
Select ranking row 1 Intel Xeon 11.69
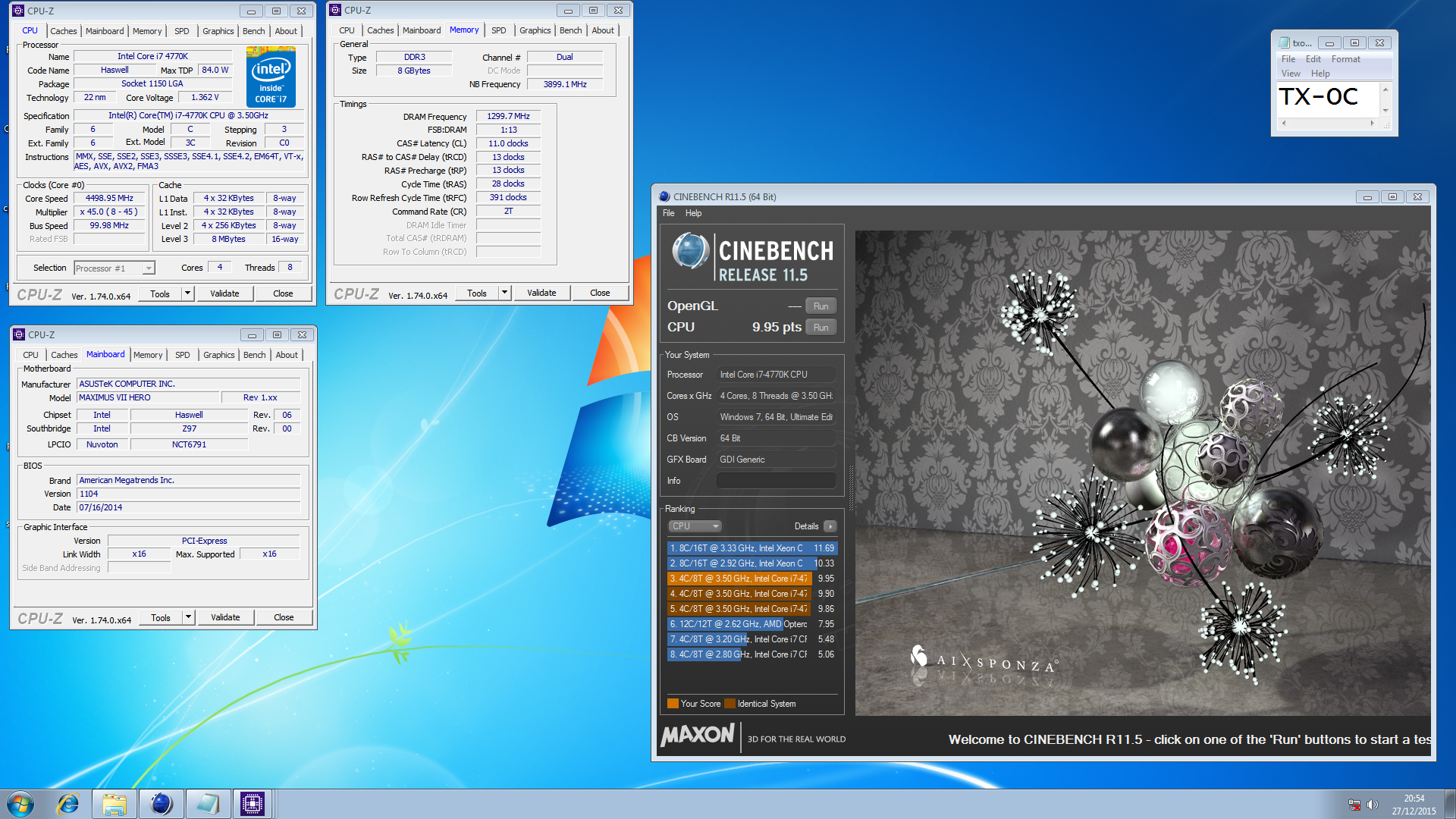click(752, 548)
